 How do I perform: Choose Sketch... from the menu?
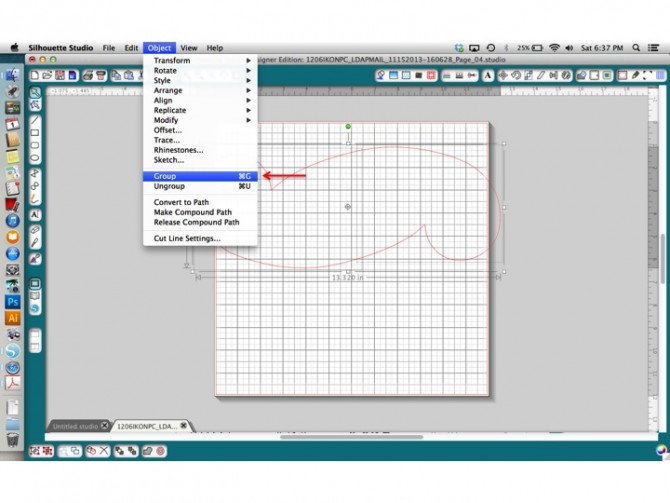(200, 160)
